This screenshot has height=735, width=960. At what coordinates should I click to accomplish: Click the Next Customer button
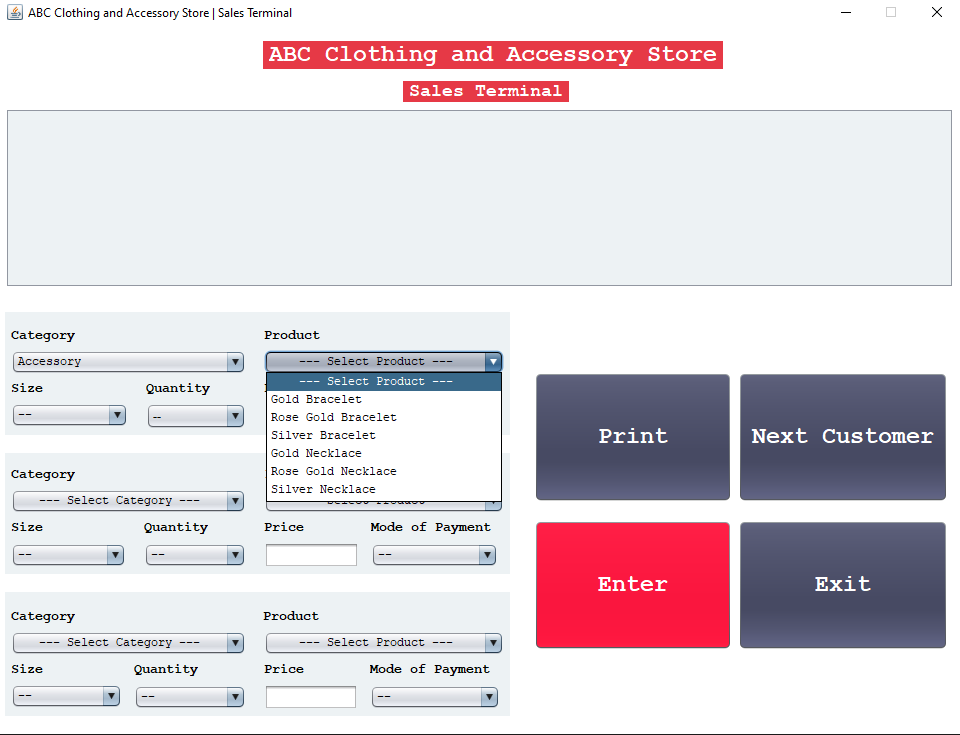843,437
